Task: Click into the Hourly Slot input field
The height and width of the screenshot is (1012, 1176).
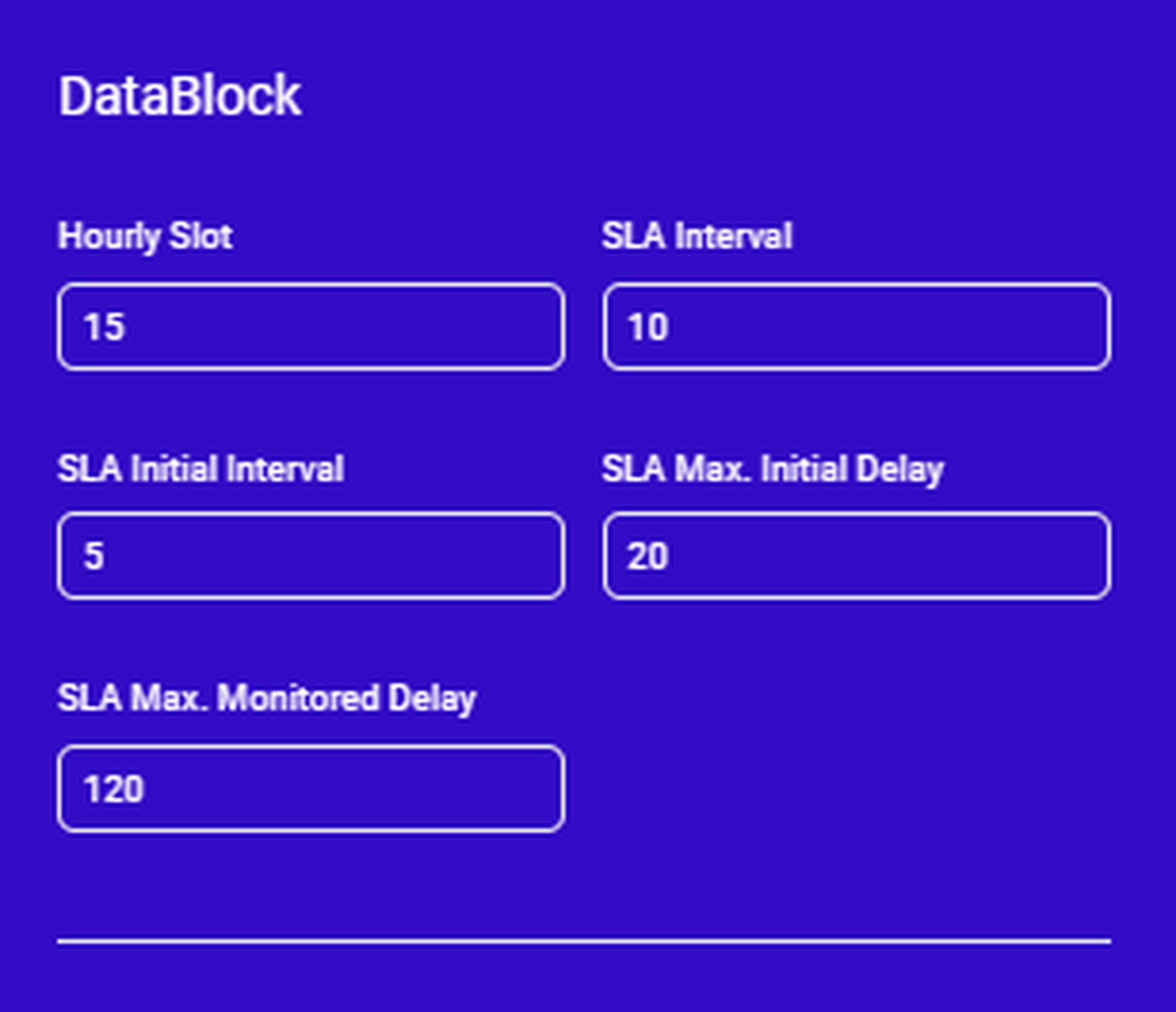Action: [310, 327]
